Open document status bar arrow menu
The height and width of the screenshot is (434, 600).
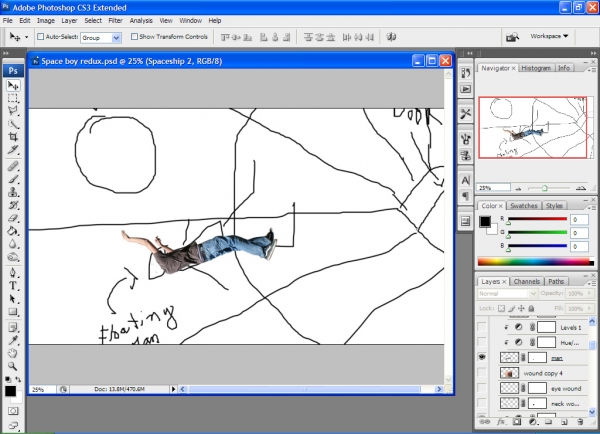click(x=173, y=389)
